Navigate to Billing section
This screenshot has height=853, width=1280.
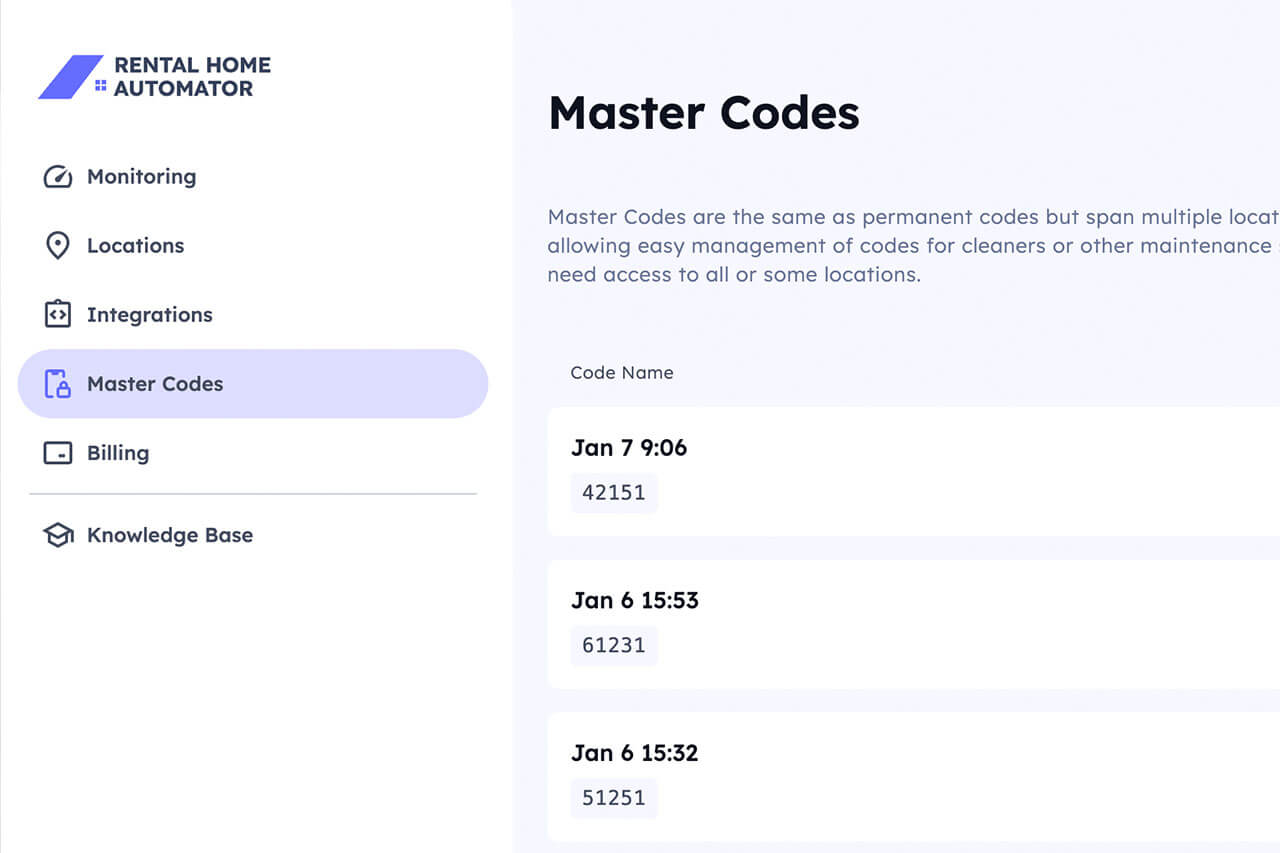[x=118, y=453]
